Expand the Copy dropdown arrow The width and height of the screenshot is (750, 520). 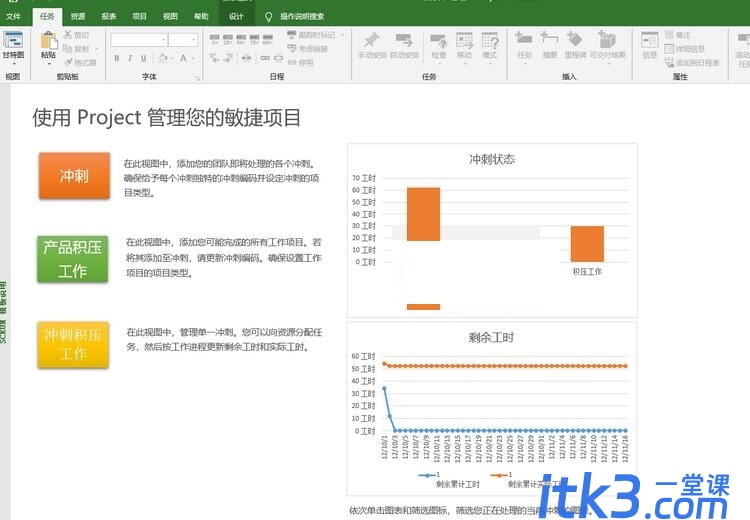point(96,48)
